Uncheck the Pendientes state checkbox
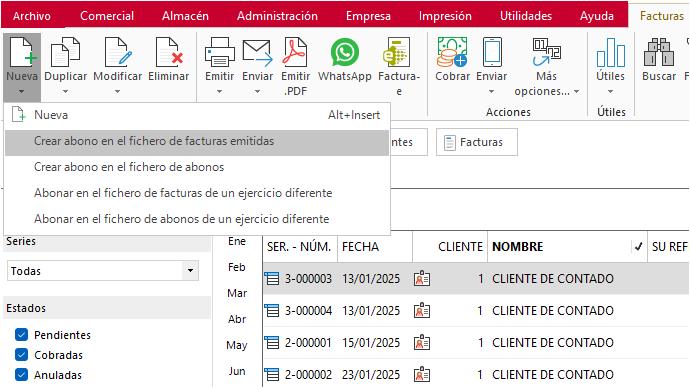Viewport: 690px width, 388px height. tap(21, 335)
